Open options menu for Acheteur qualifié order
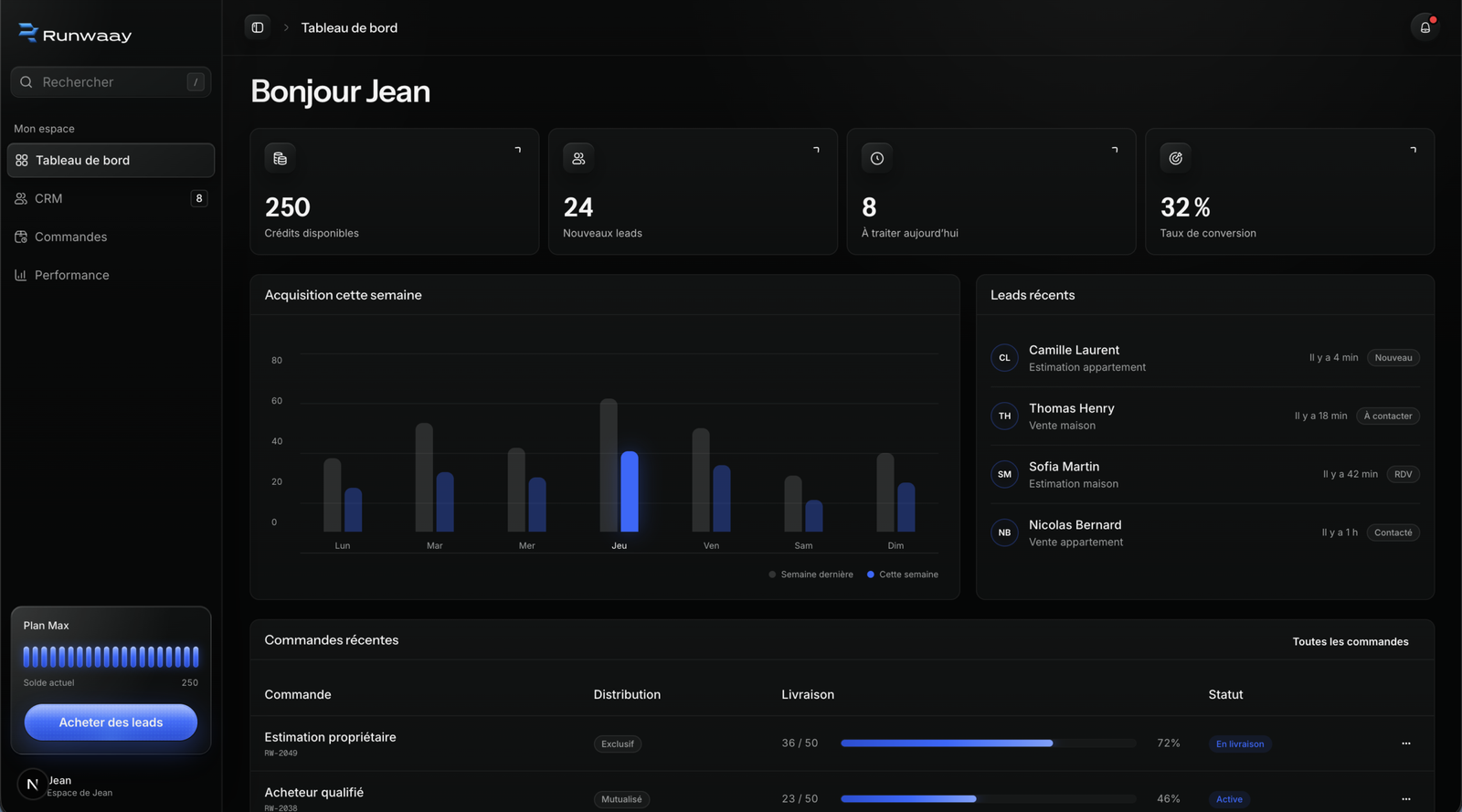Image resolution: width=1462 pixels, height=812 pixels. (x=1406, y=799)
